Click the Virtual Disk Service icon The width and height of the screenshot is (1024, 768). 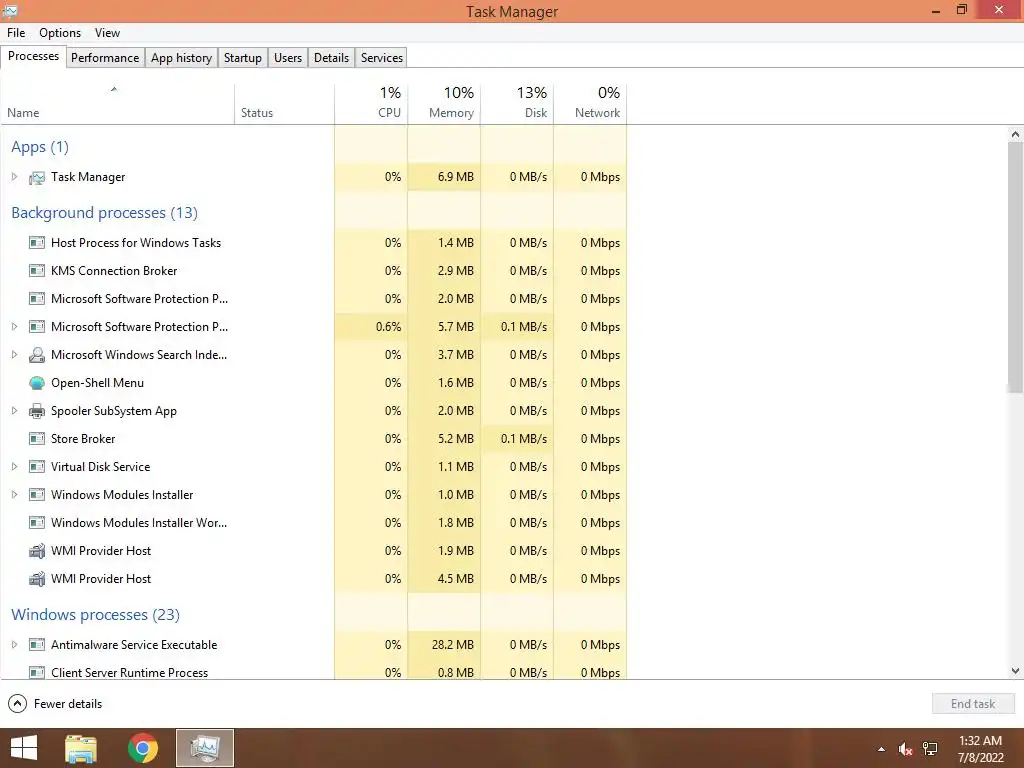coord(37,467)
